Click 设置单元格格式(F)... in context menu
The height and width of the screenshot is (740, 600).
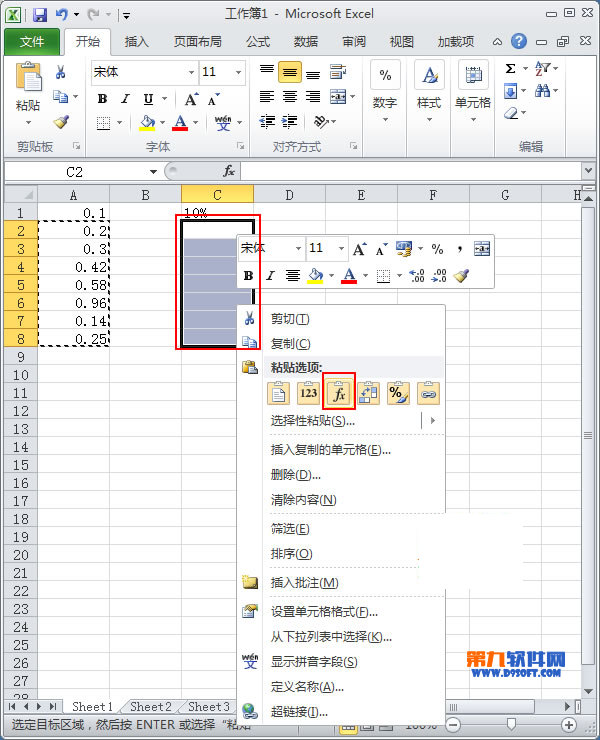(324, 612)
